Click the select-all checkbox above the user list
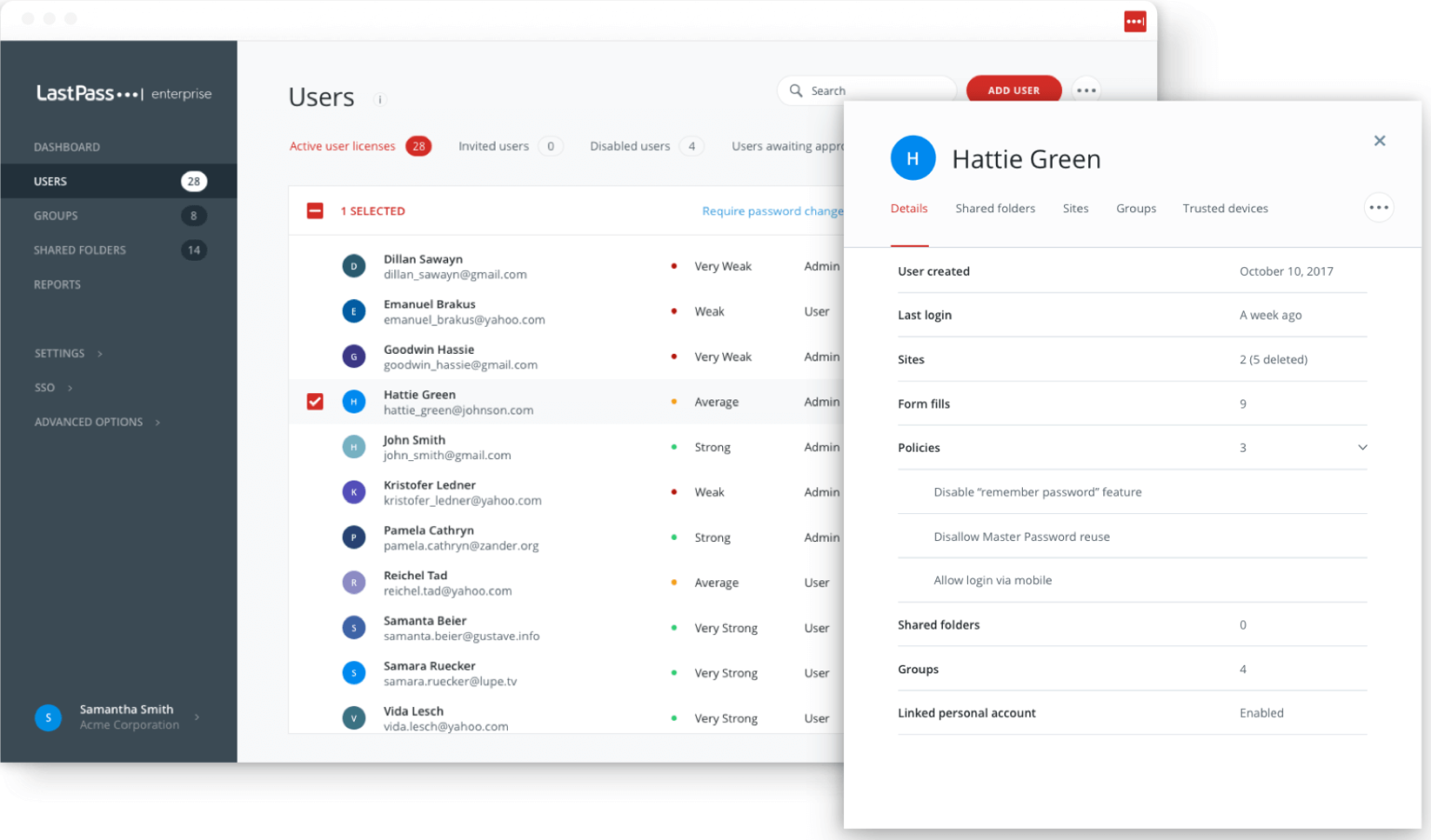1431x840 pixels. 315,210
